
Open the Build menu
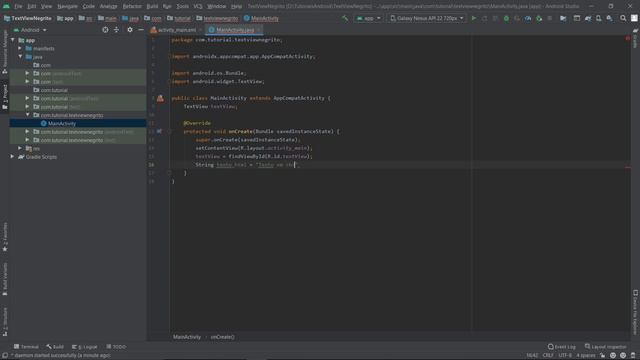152,6
